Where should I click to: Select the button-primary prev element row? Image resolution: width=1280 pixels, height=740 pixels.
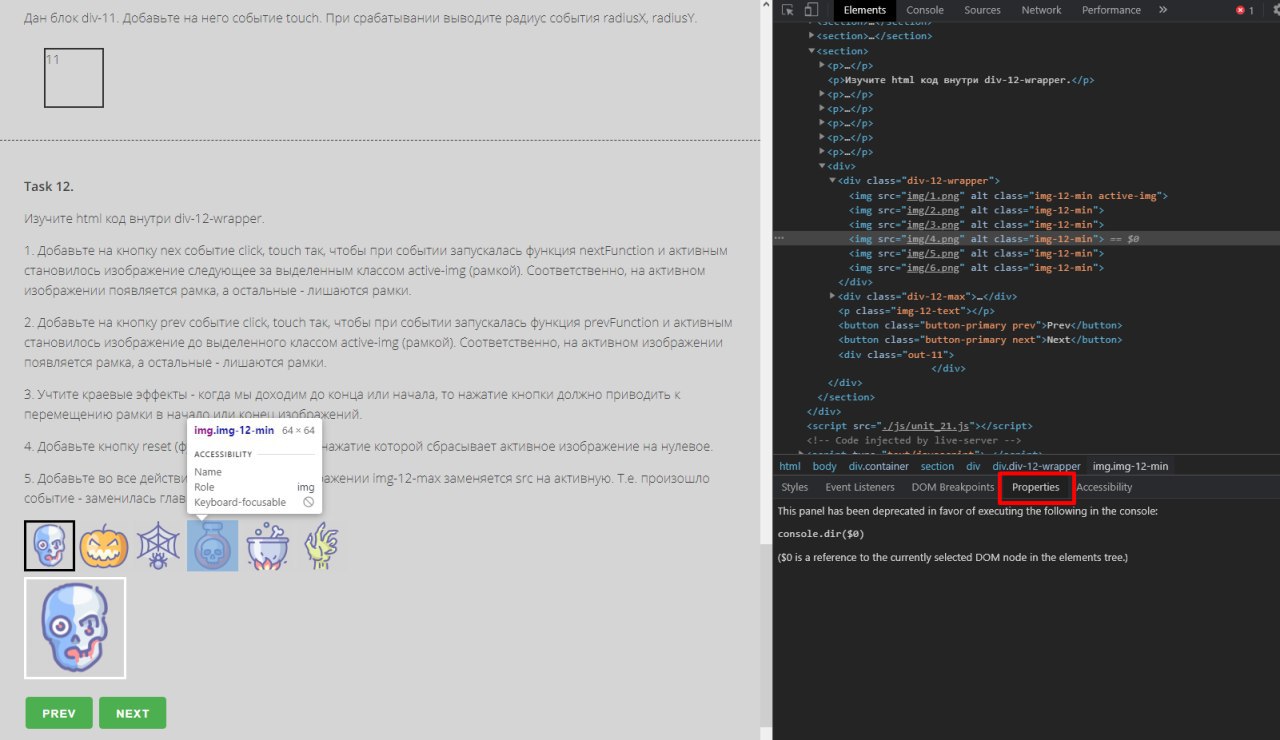tap(980, 325)
